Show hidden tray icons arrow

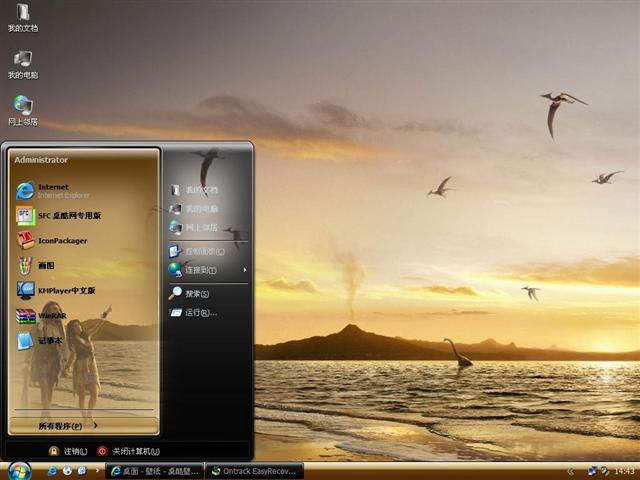click(x=570, y=471)
